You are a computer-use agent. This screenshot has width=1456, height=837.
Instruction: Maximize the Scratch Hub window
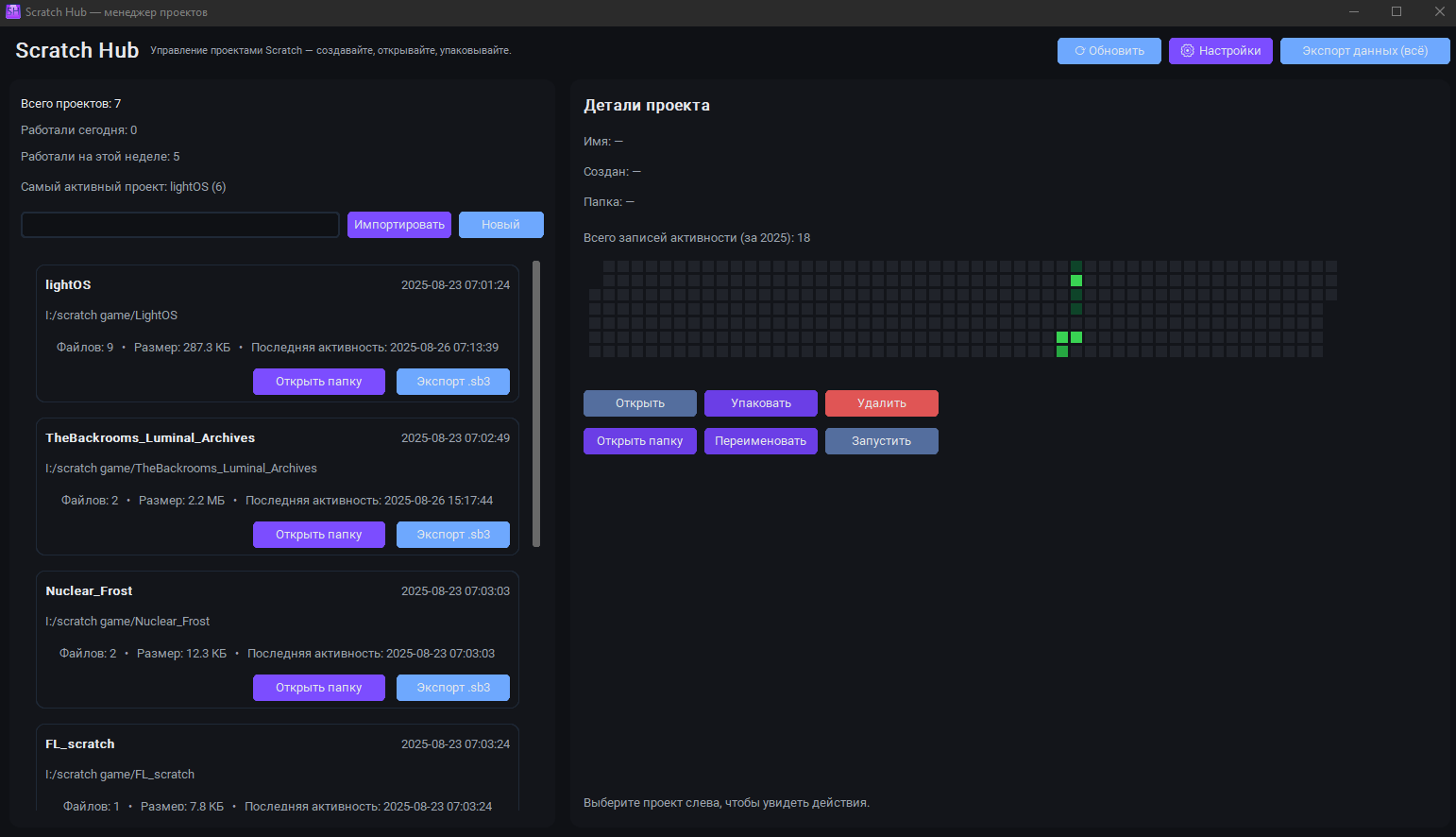[x=1397, y=11]
